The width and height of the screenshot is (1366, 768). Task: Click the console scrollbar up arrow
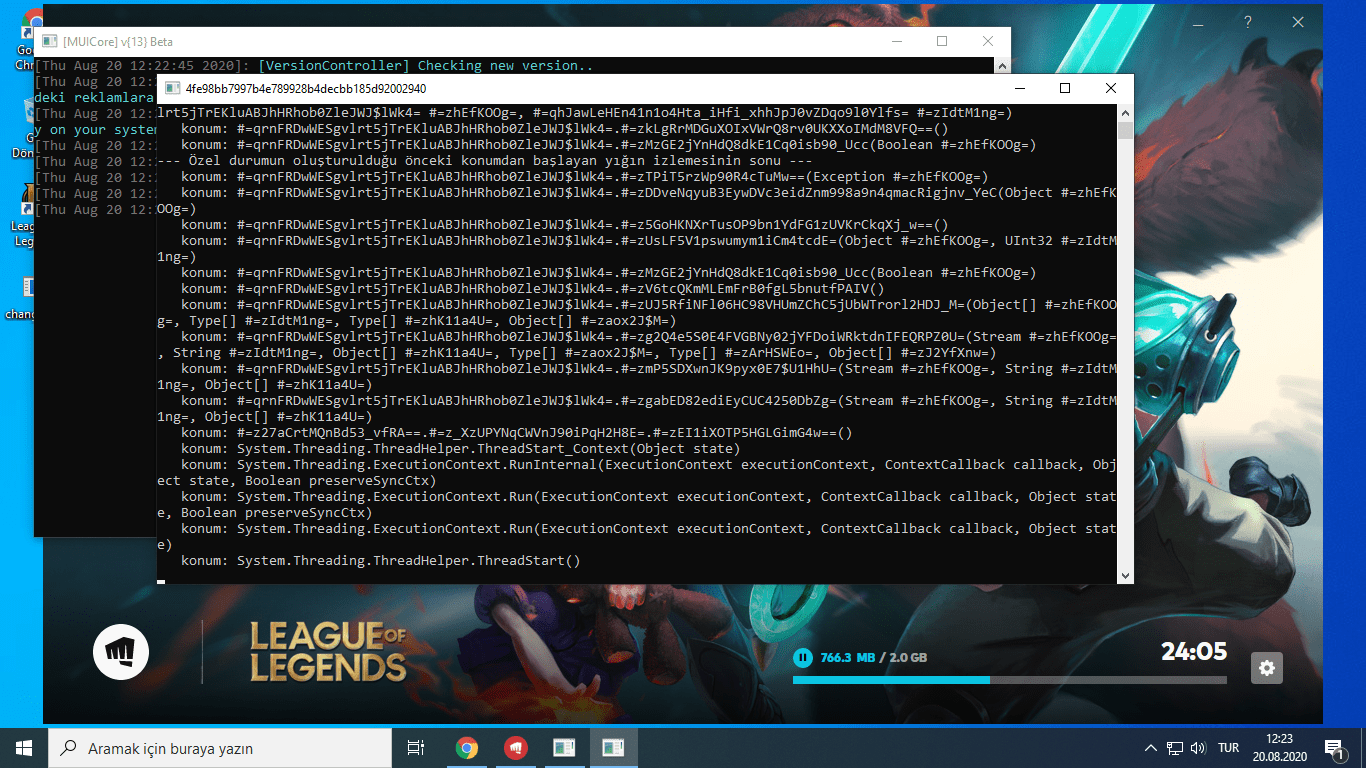[1125, 113]
